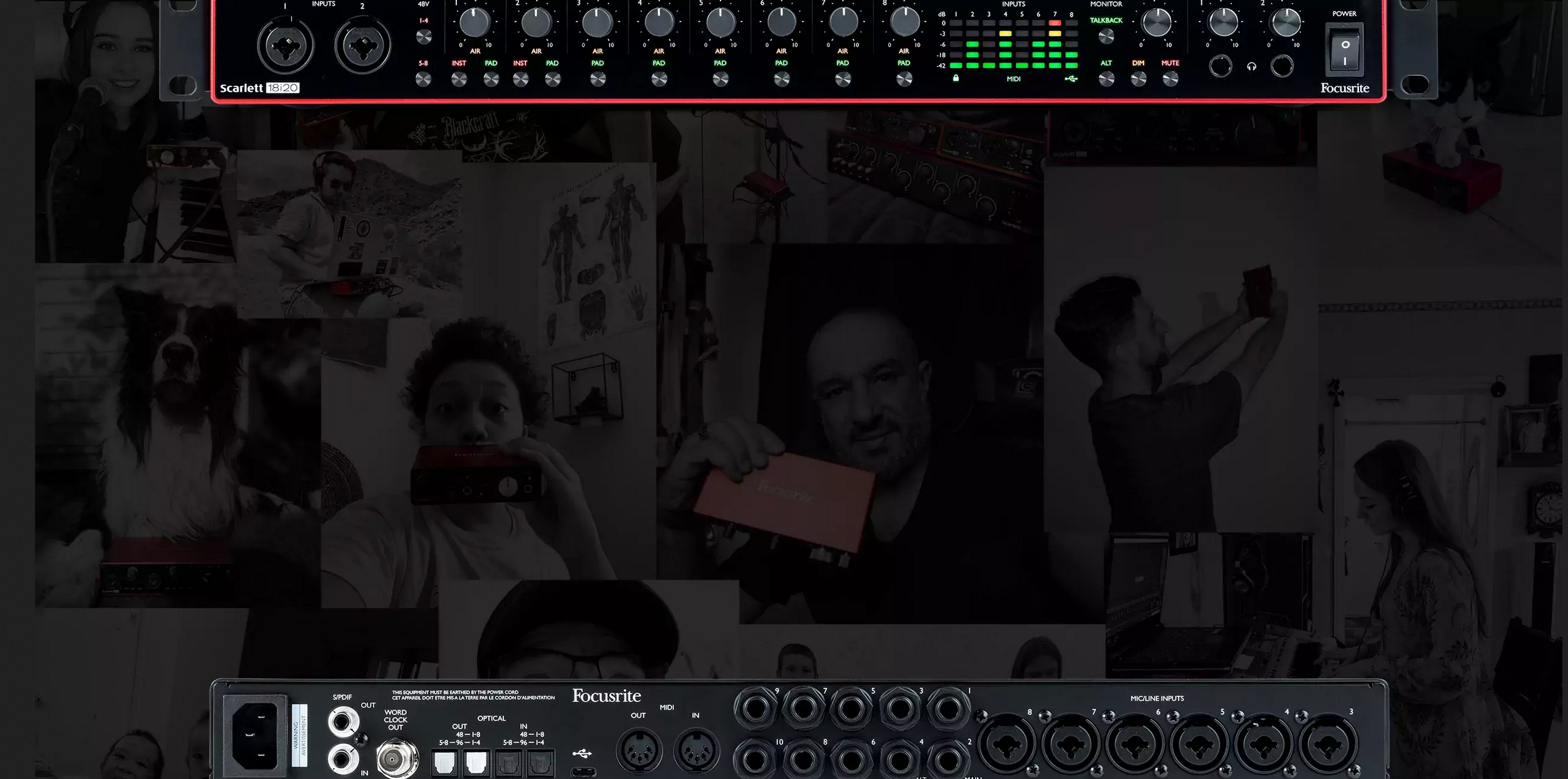Click the channel 3 gain knob
The image size is (1568, 779).
(x=597, y=23)
